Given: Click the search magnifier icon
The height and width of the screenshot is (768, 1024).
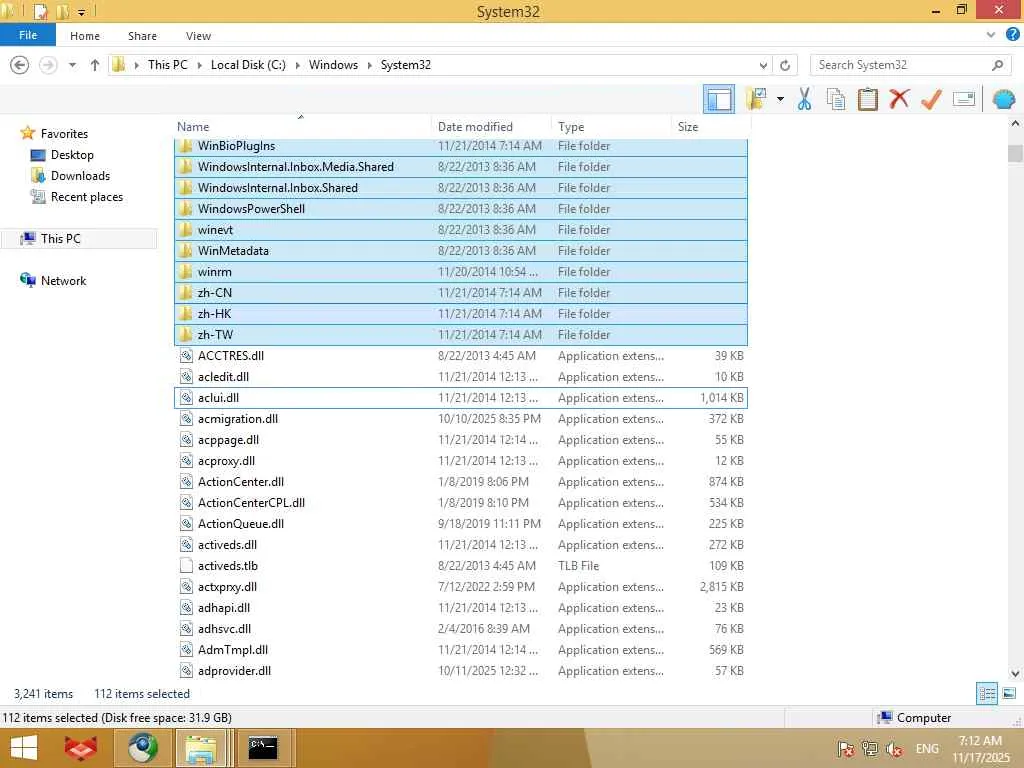Looking at the screenshot, I should (997, 65).
